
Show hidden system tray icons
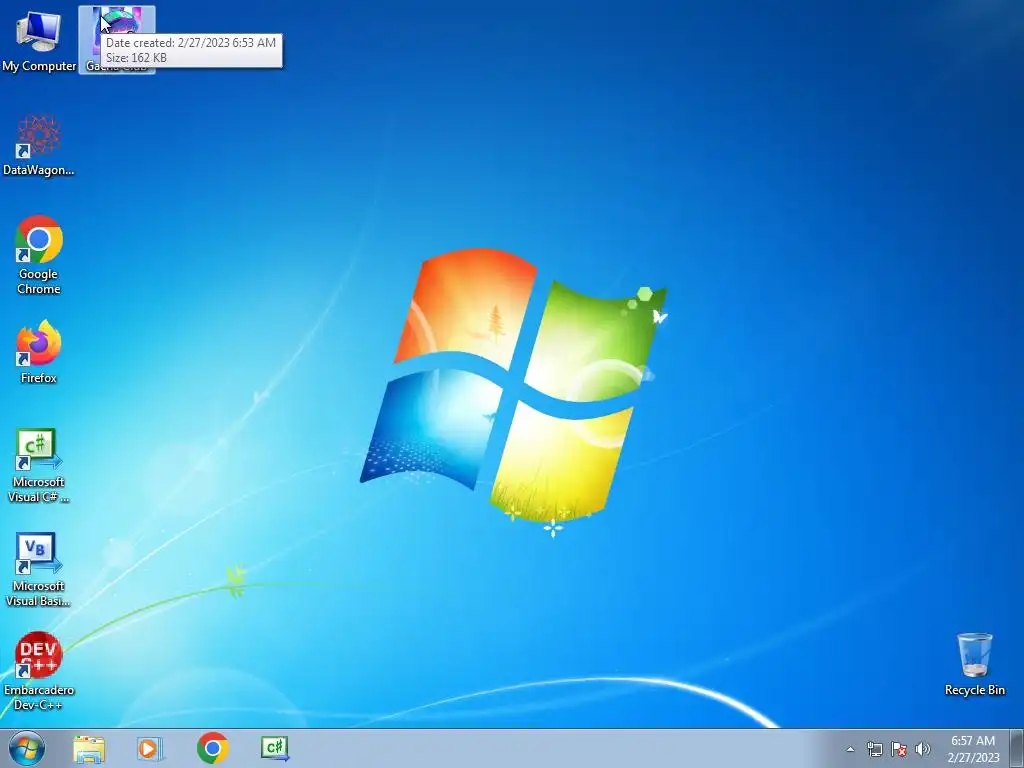click(850, 749)
